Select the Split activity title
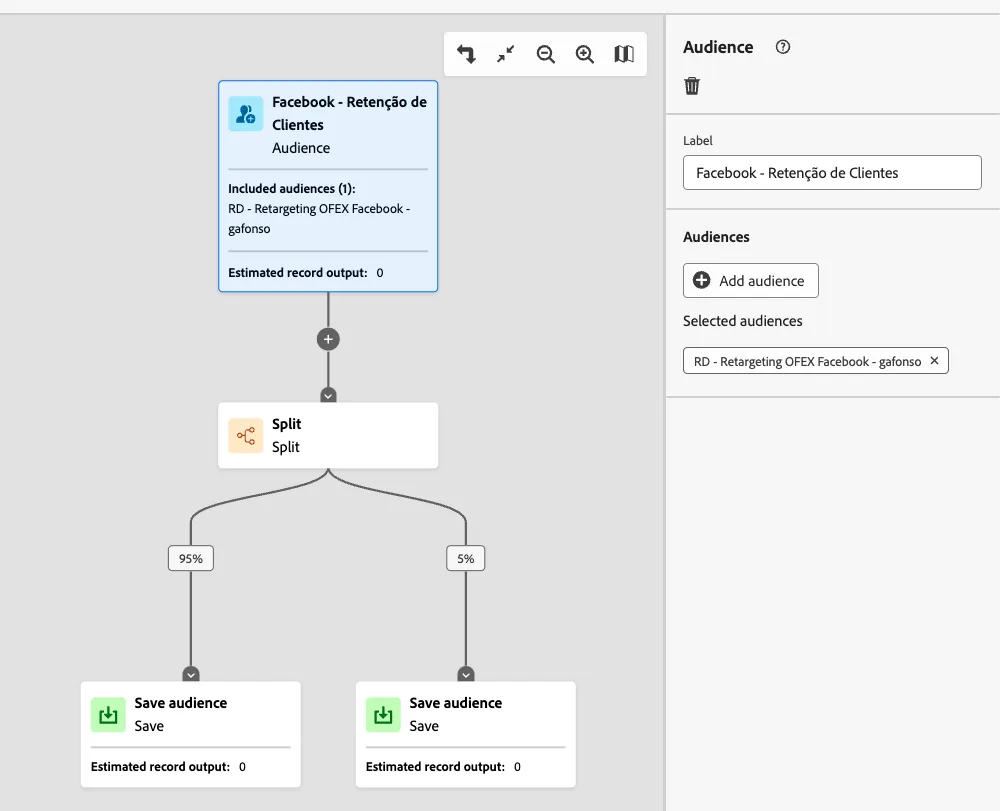Viewport: 1000px width, 811px height. [x=286, y=424]
